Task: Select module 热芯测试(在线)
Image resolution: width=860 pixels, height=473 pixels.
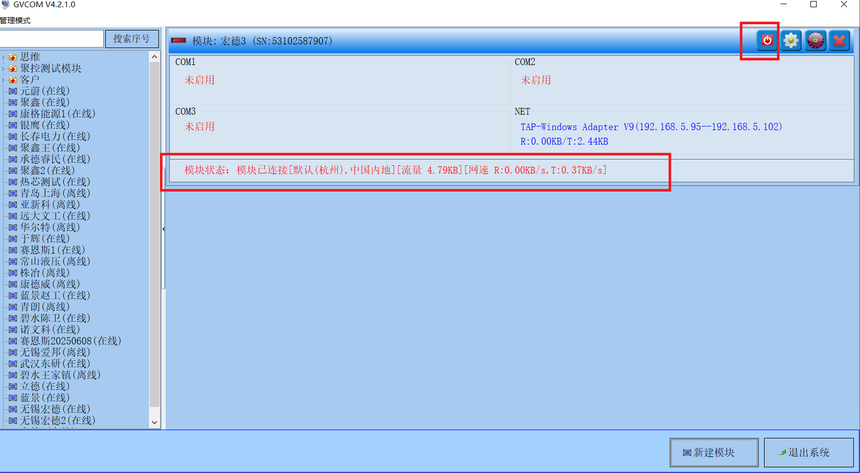Action: click(x=55, y=182)
